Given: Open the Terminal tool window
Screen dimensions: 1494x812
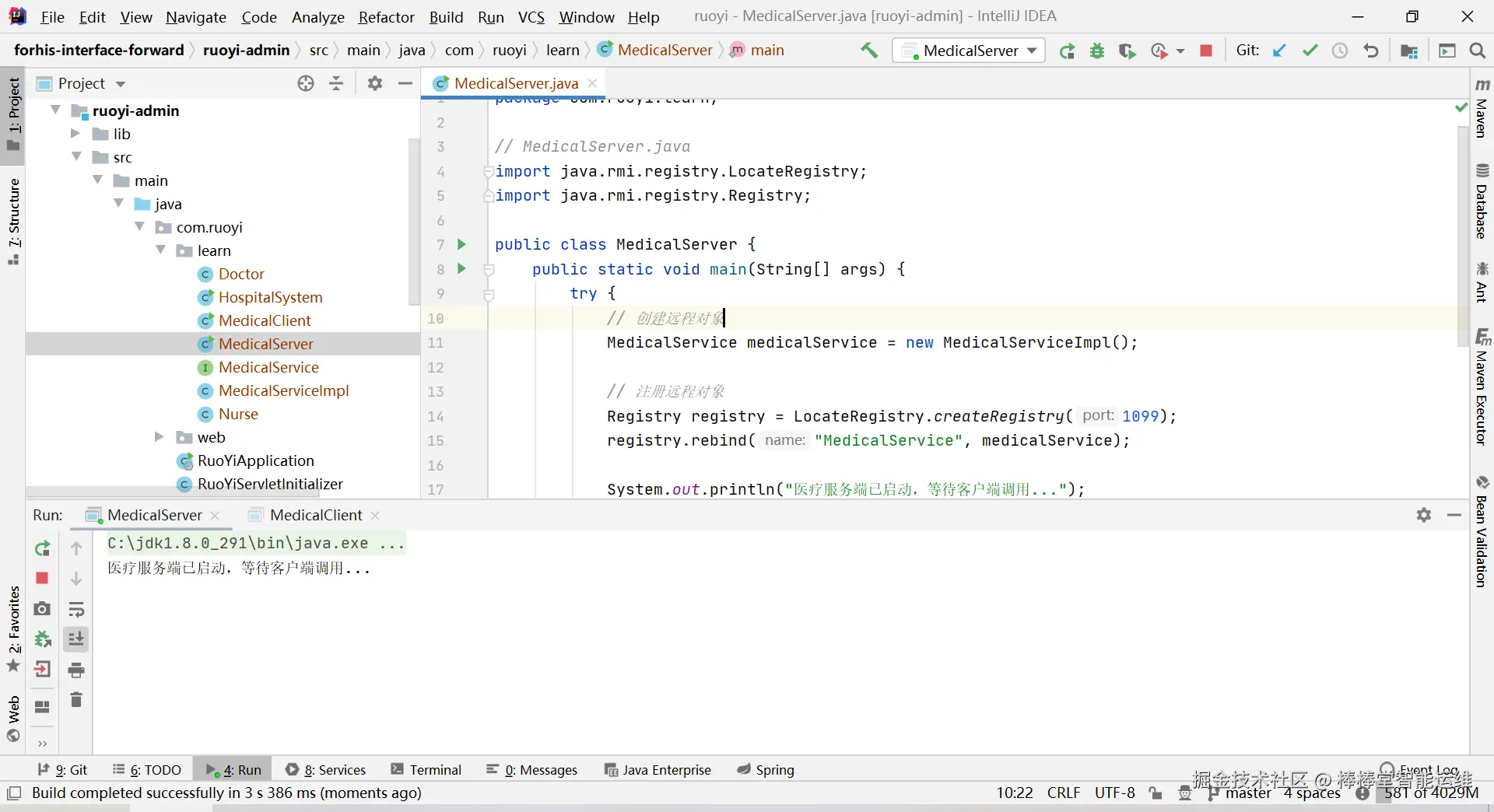Looking at the screenshot, I should coord(426,770).
